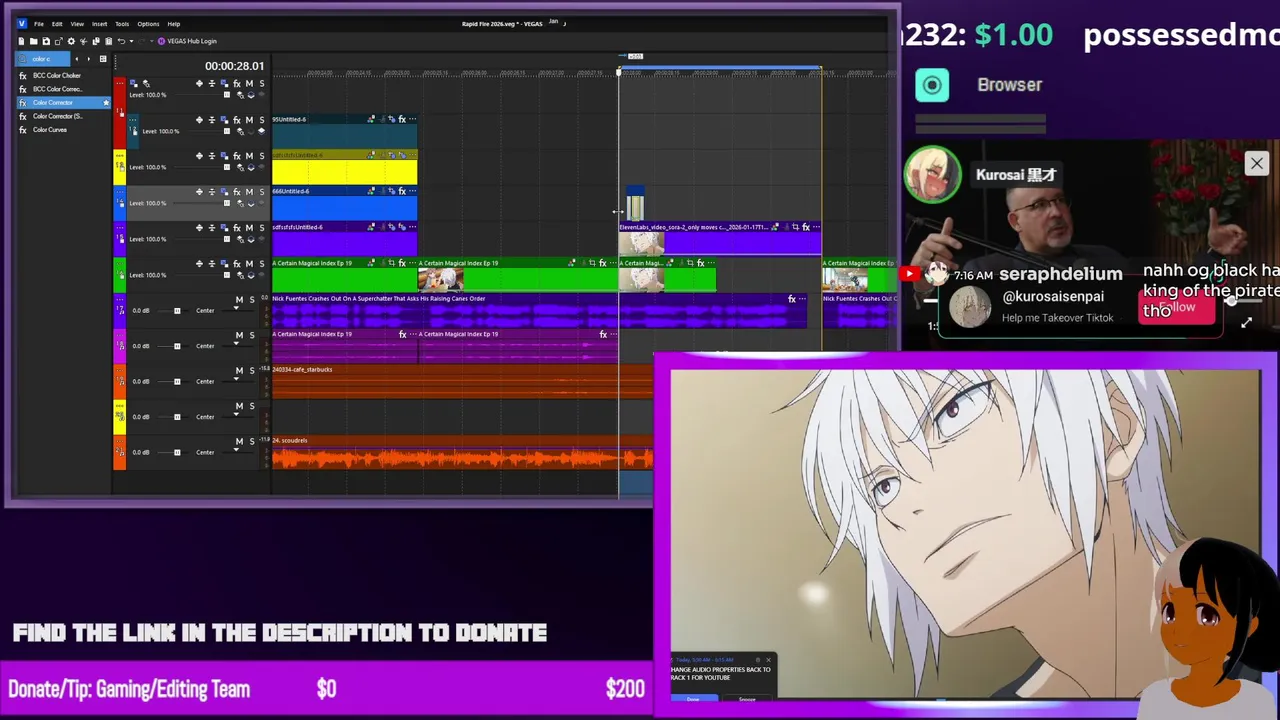Open the blue track more options dots
Screen dimensions: 1280x720
[x=120, y=191]
